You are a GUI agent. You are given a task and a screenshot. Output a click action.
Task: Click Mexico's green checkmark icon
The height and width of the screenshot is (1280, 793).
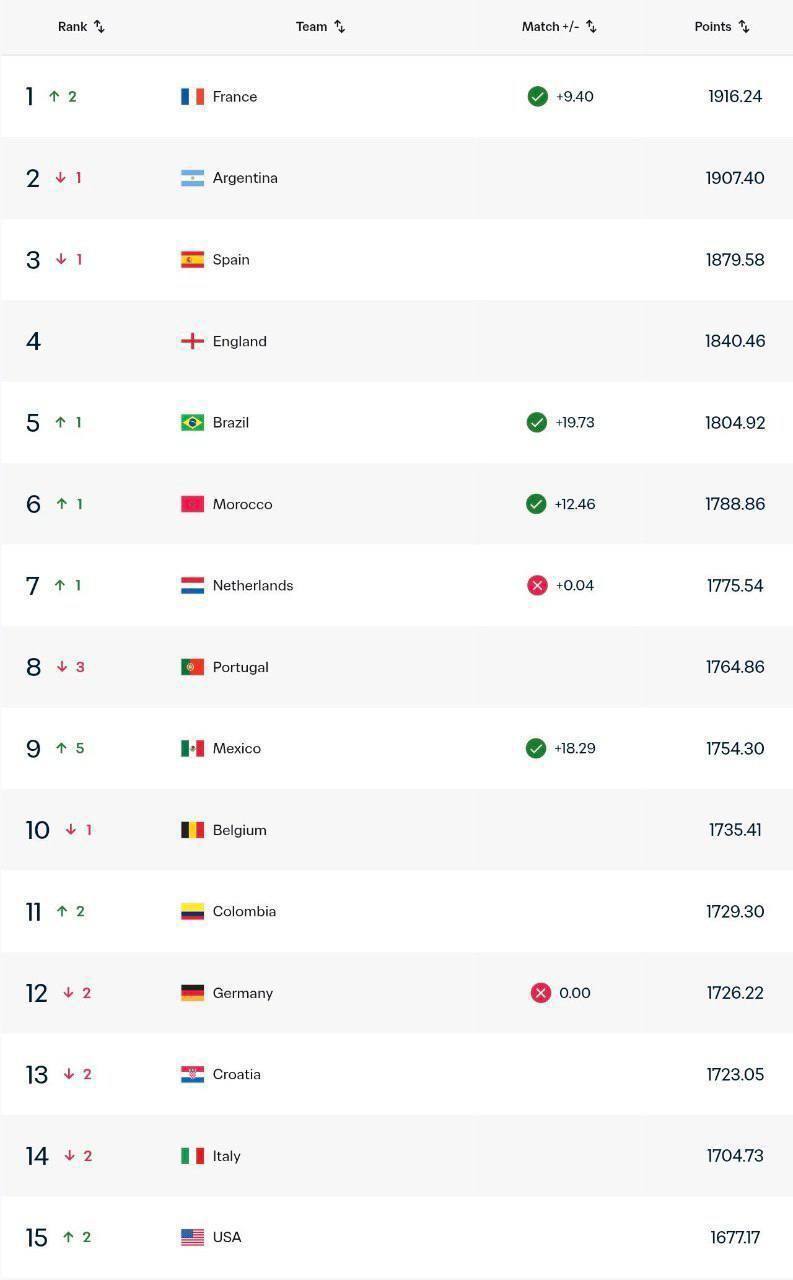[536, 748]
